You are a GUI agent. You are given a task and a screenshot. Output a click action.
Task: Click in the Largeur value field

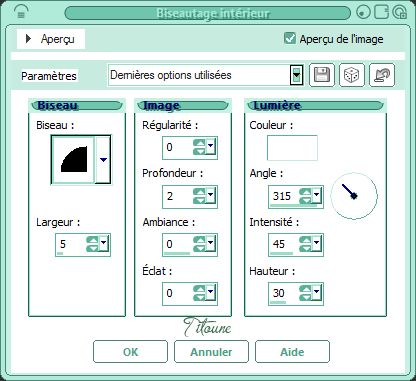(71, 244)
